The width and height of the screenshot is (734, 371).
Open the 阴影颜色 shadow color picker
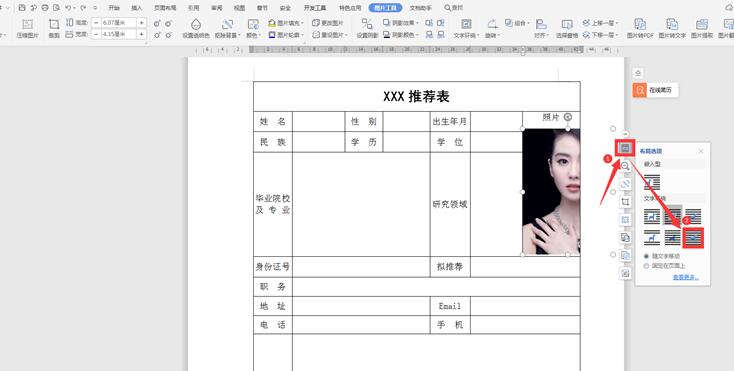(401, 35)
